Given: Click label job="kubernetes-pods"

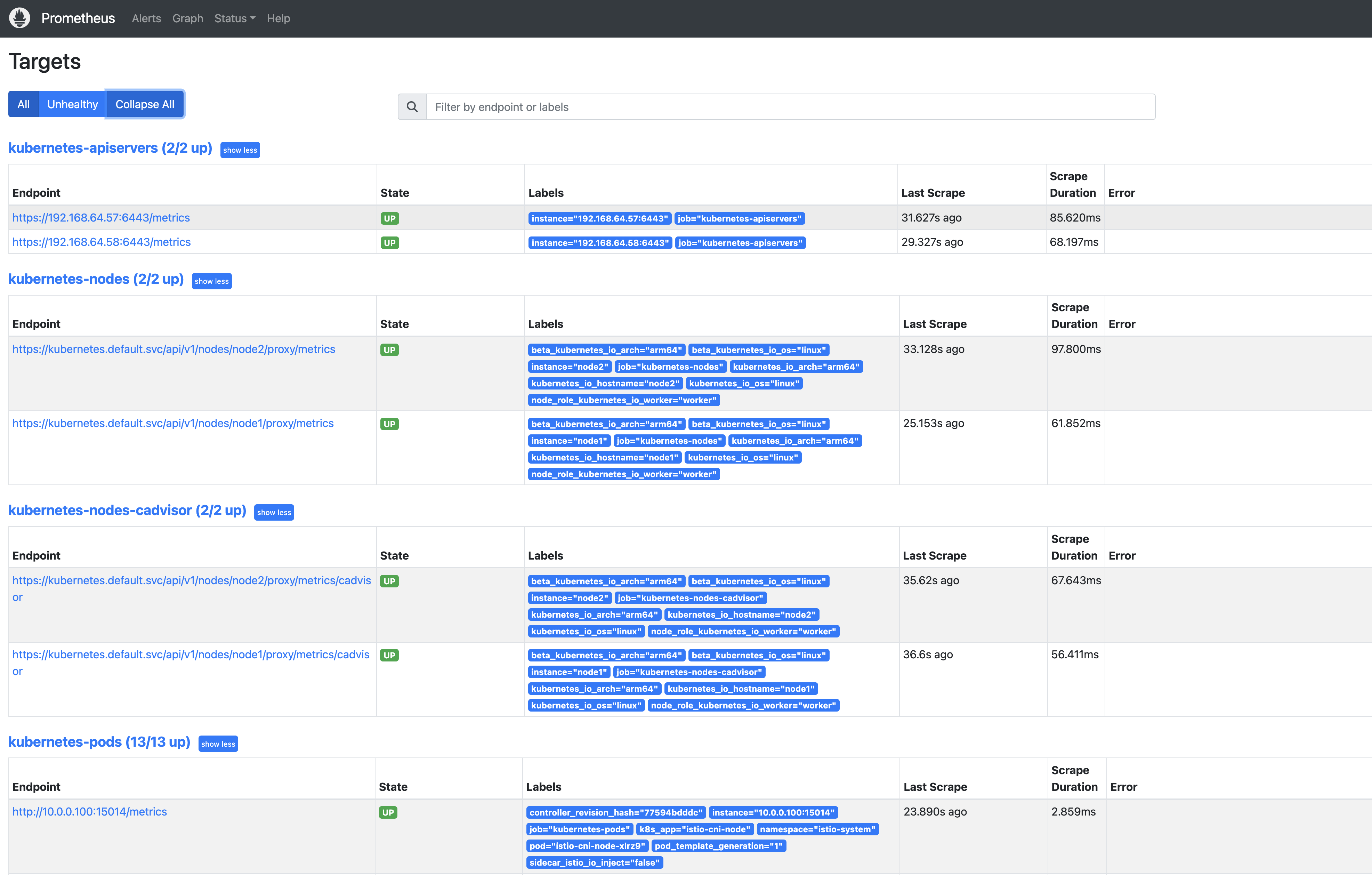Looking at the screenshot, I should tap(580, 829).
